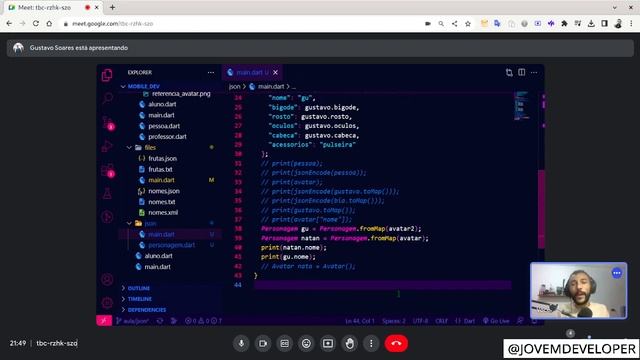The image size is (640, 360).
Task: Open the Explorer icon in VS Code activity bar
Action: tap(107, 75)
